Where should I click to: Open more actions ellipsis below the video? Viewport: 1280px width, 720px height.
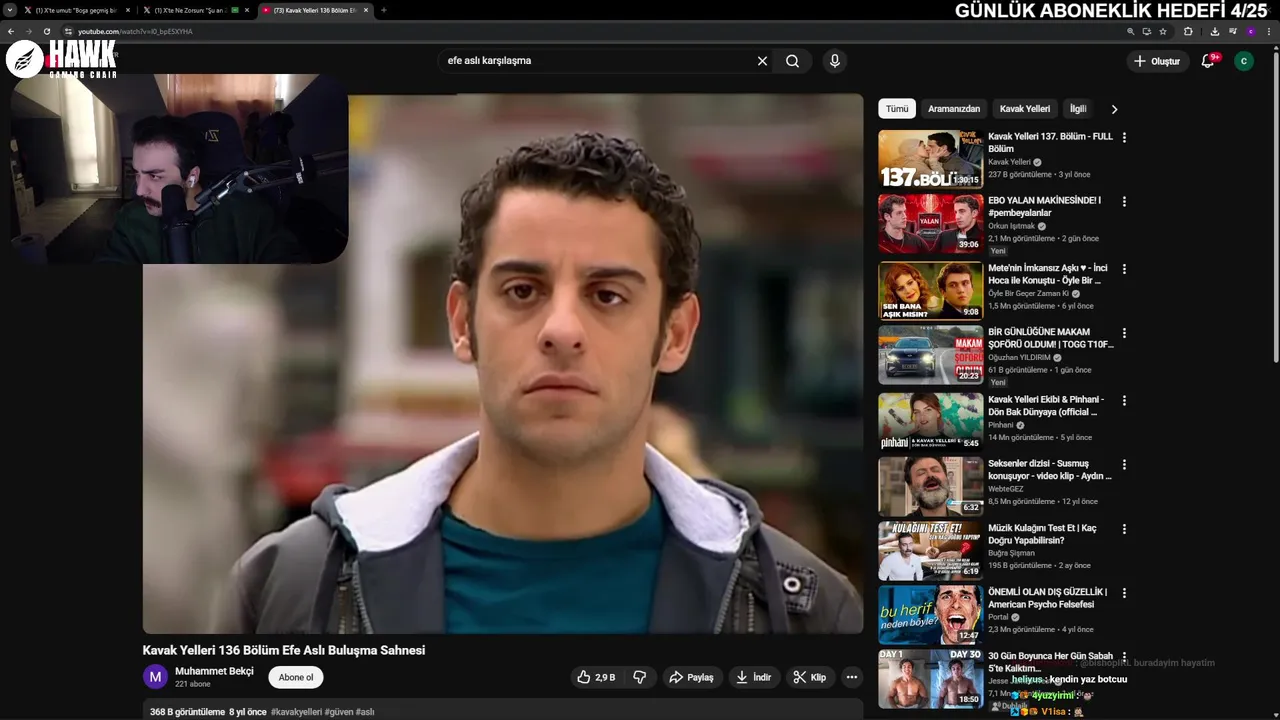click(852, 677)
